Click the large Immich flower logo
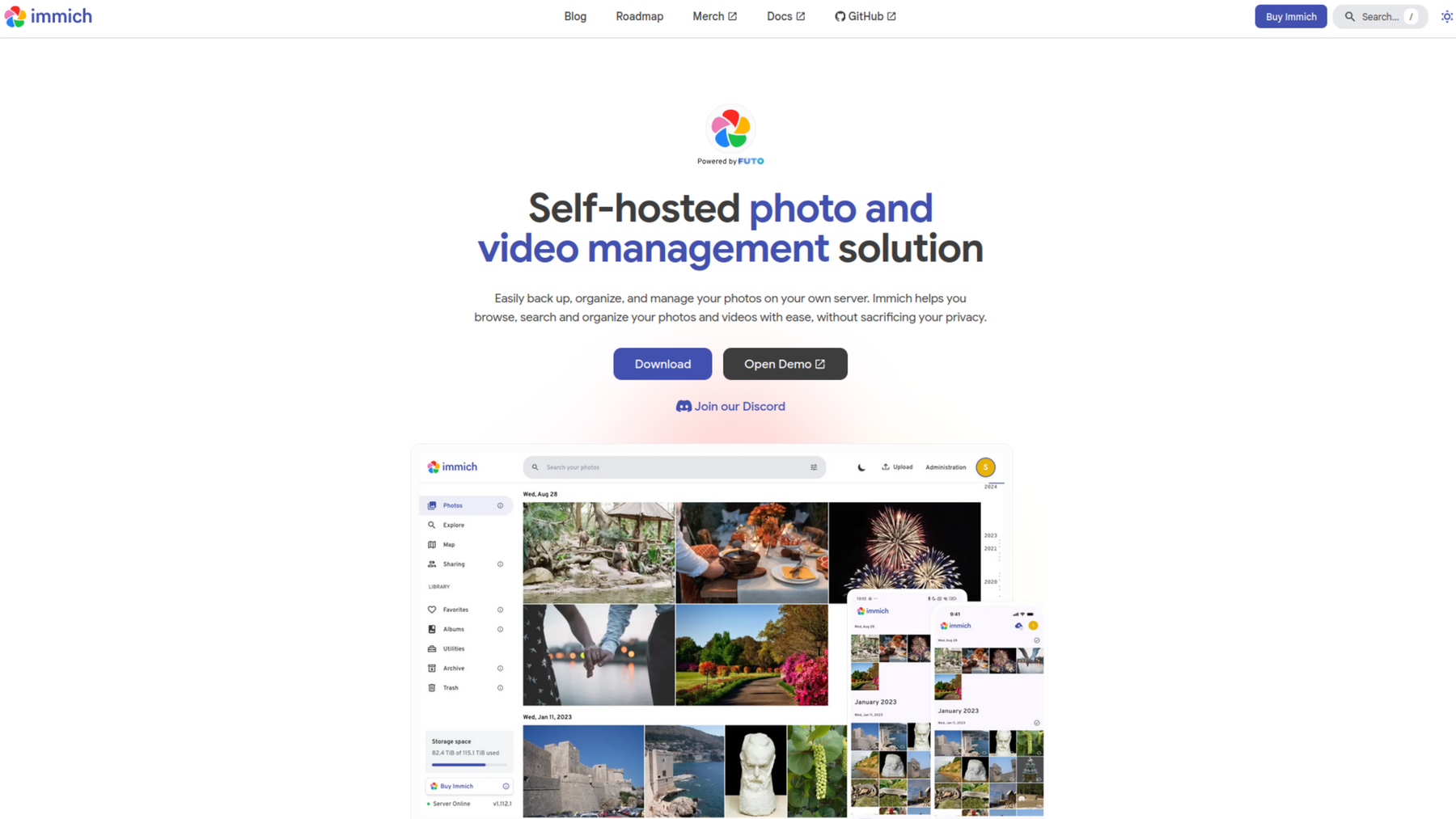This screenshot has width=1456, height=819. (x=730, y=129)
